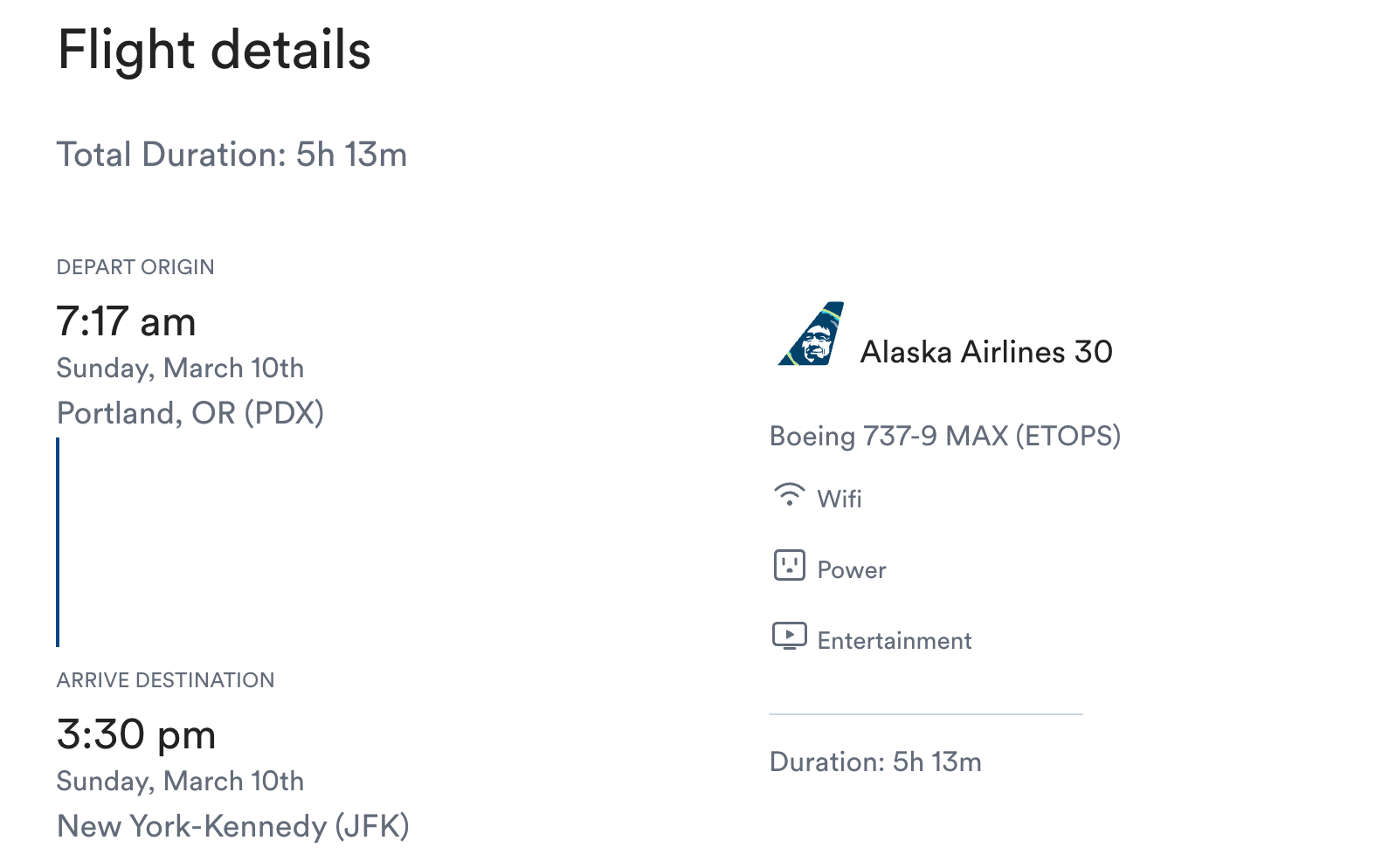Click the Entertainment screen icon
Screen dimensions: 1375x868
point(789,636)
